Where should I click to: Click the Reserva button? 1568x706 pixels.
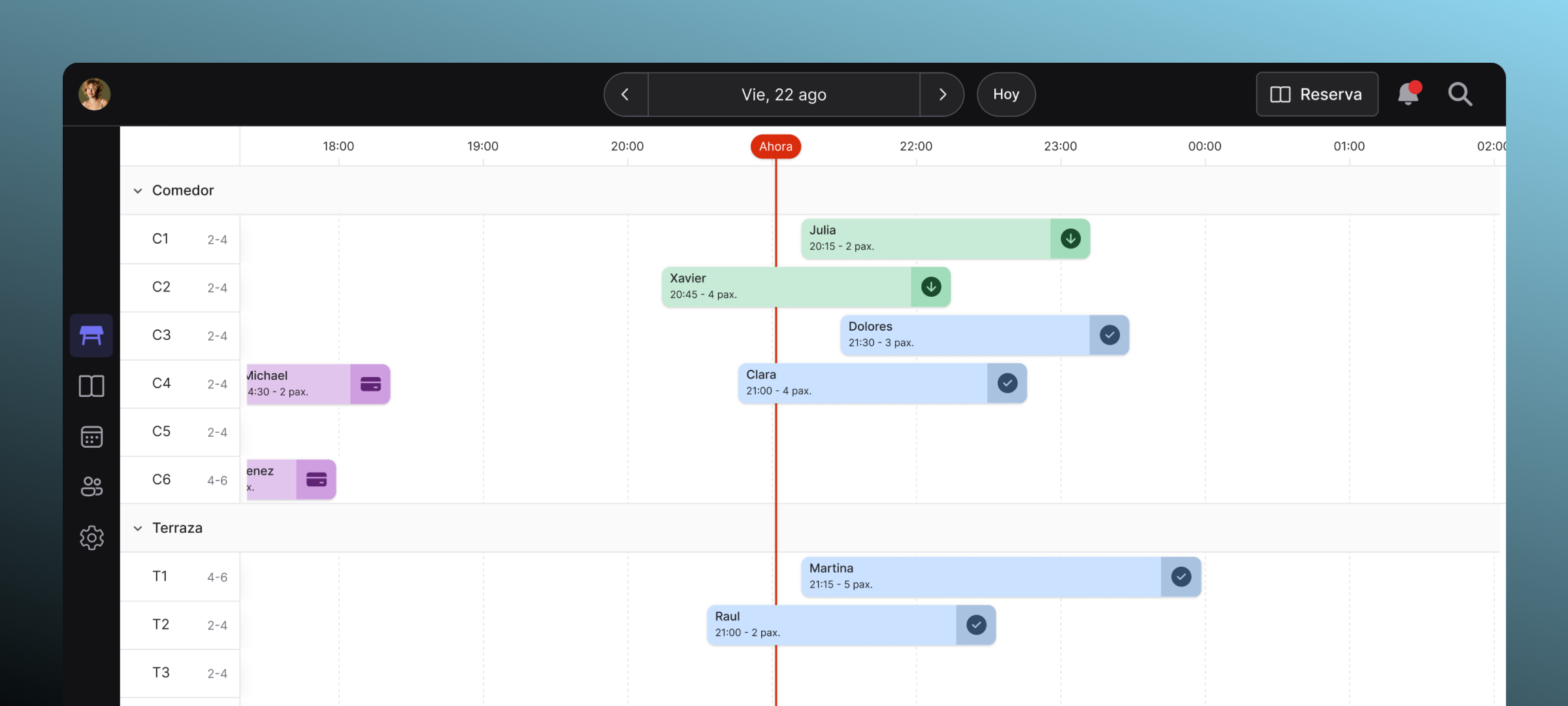click(x=1316, y=94)
